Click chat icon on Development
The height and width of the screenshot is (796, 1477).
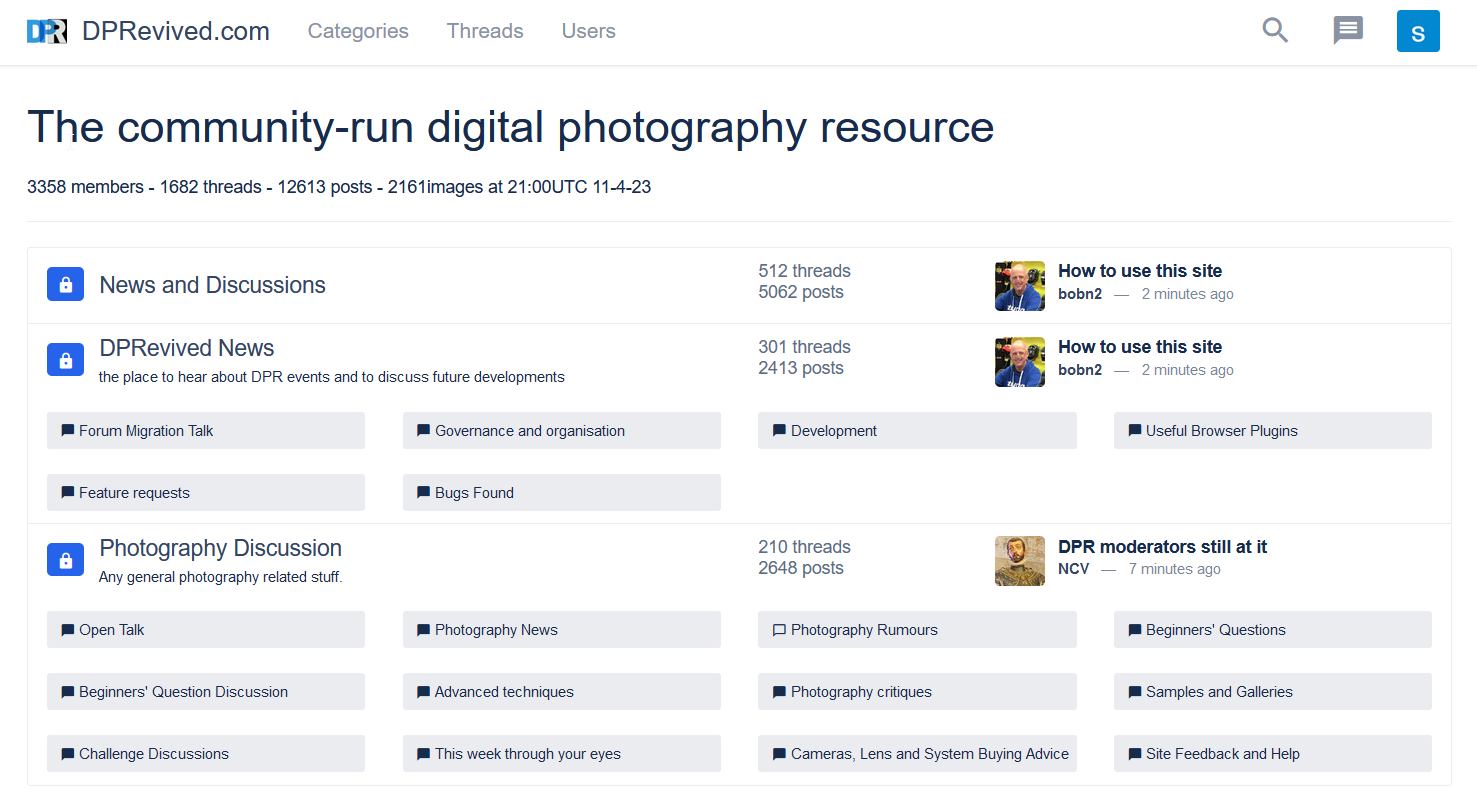point(780,431)
